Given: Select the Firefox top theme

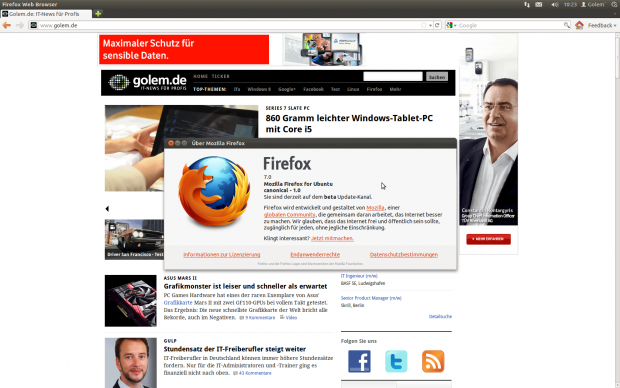Looking at the screenshot, I should click(374, 89).
